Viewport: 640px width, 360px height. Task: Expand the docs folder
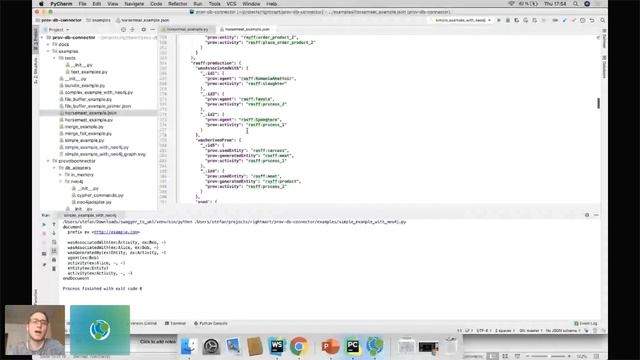(x=49, y=44)
